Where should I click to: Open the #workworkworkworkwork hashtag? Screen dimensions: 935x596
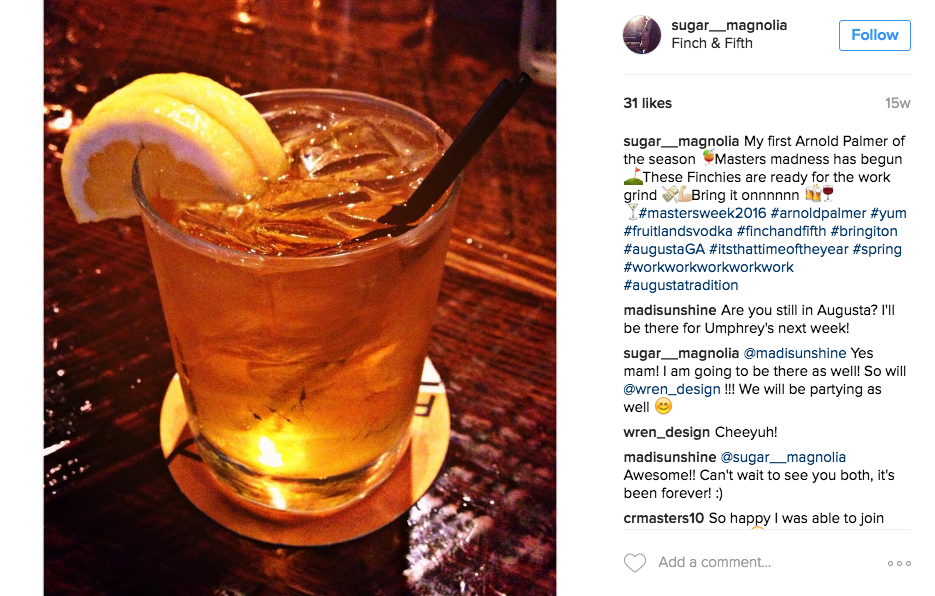(x=708, y=267)
